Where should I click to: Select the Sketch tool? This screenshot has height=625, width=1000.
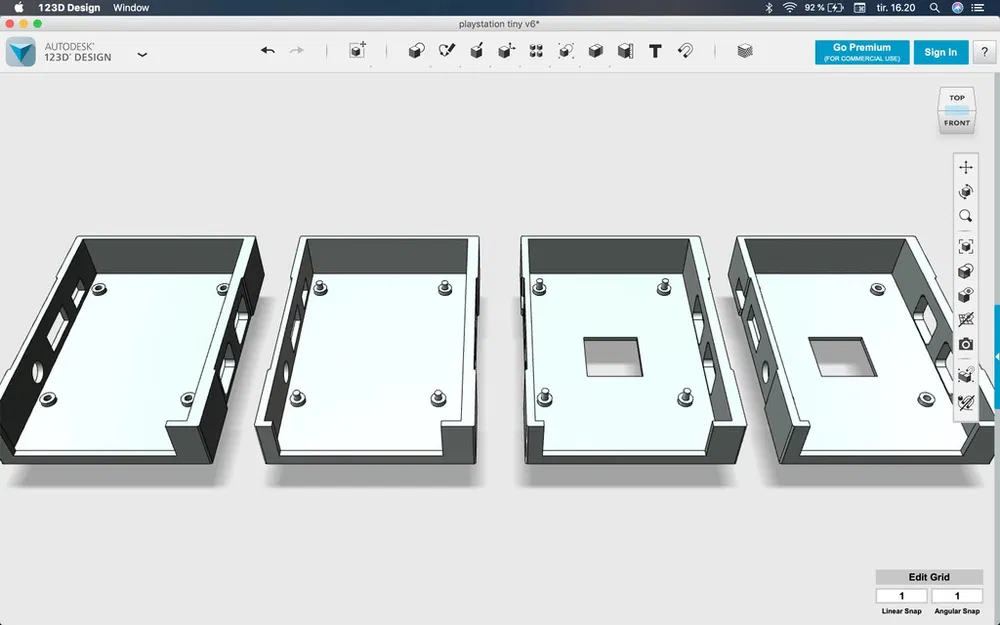[x=448, y=50]
